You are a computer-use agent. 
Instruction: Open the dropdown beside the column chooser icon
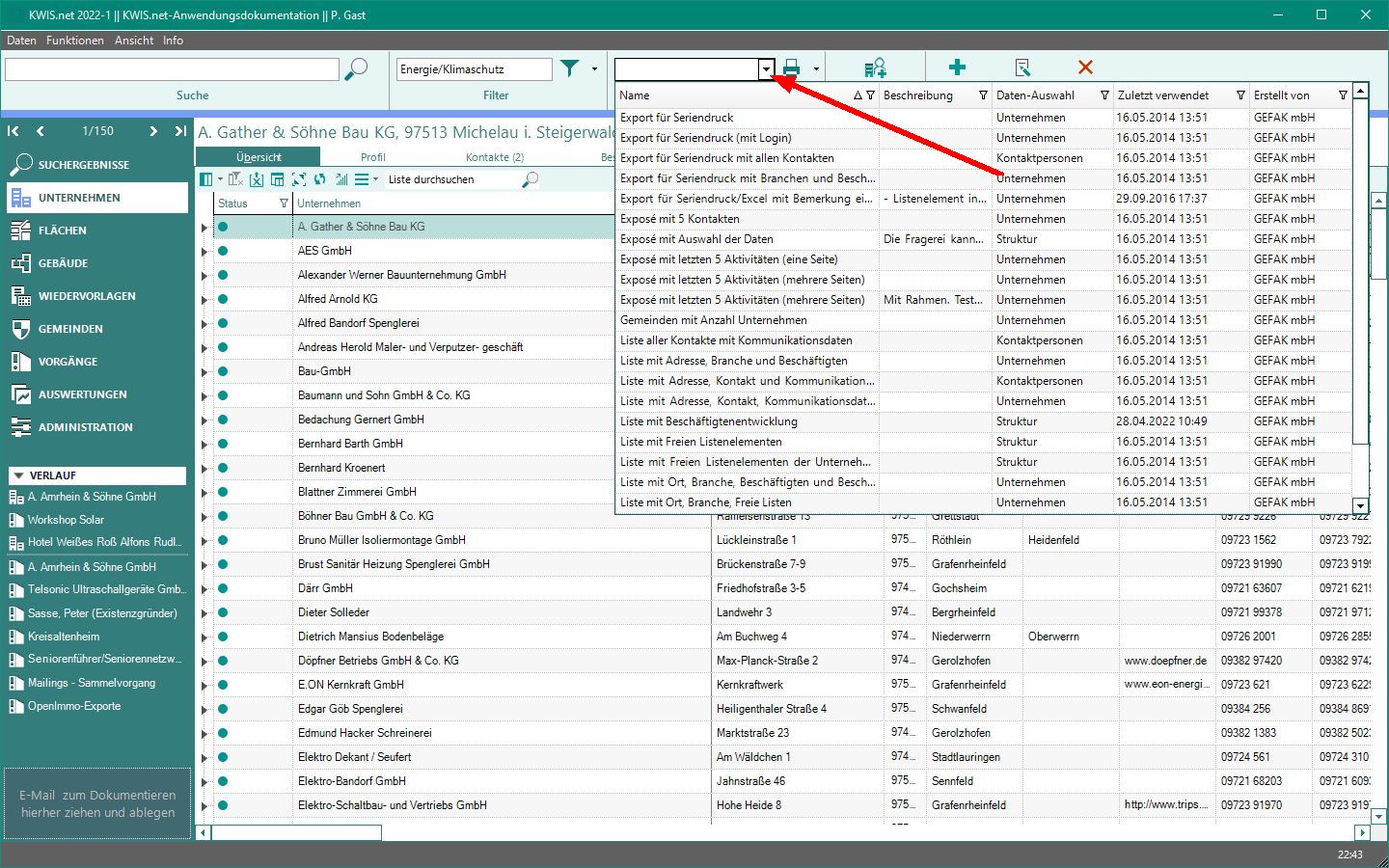[x=220, y=179]
